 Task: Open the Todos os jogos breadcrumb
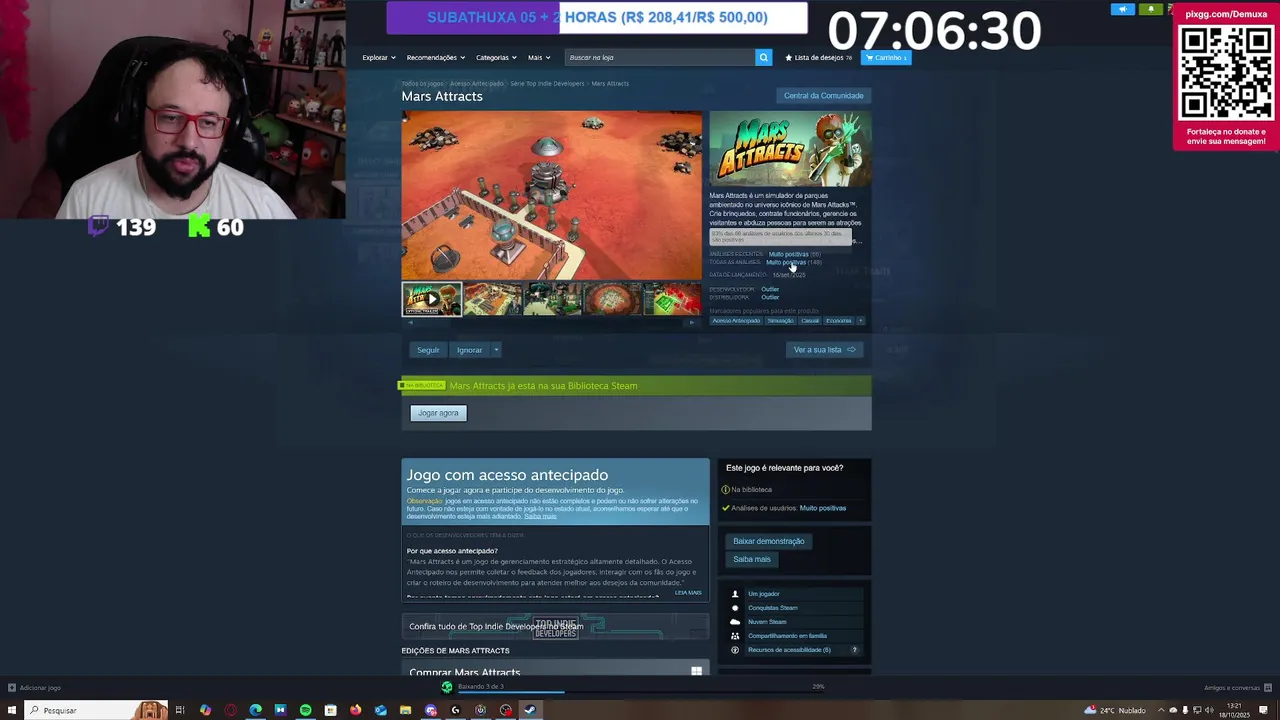[422, 84]
